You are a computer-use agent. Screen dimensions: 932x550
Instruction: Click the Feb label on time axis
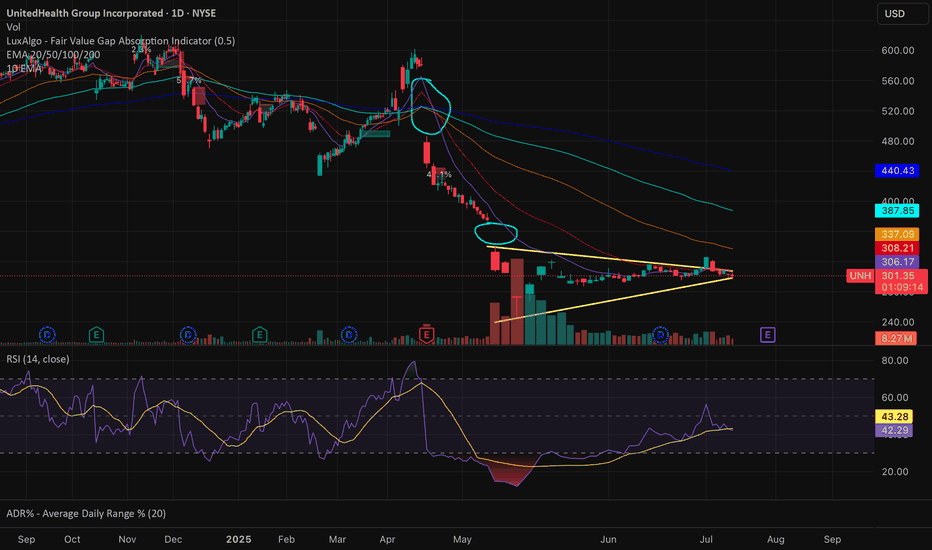(x=286, y=539)
